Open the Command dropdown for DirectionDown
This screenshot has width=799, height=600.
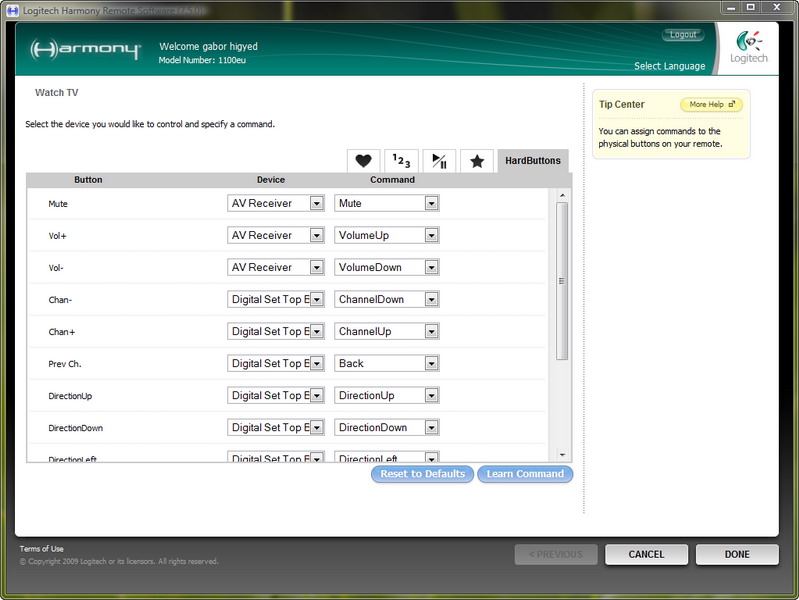[431, 428]
